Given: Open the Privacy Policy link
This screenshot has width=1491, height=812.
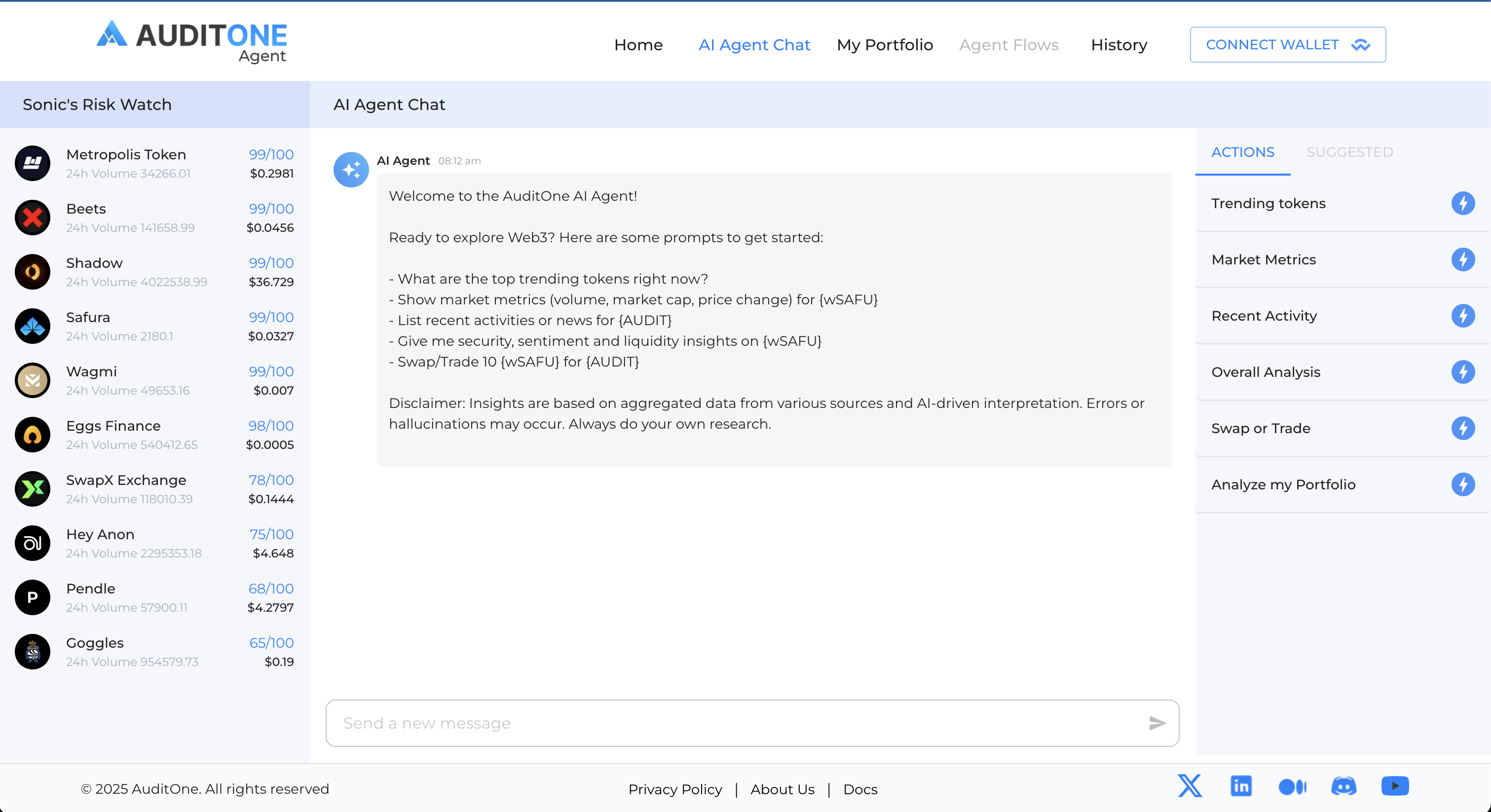Looking at the screenshot, I should click(675, 789).
